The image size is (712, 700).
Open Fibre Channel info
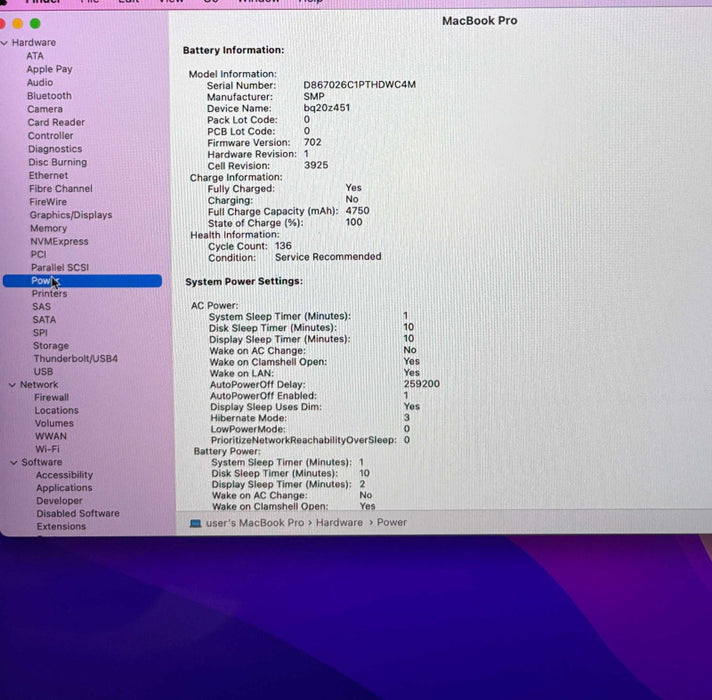point(61,188)
